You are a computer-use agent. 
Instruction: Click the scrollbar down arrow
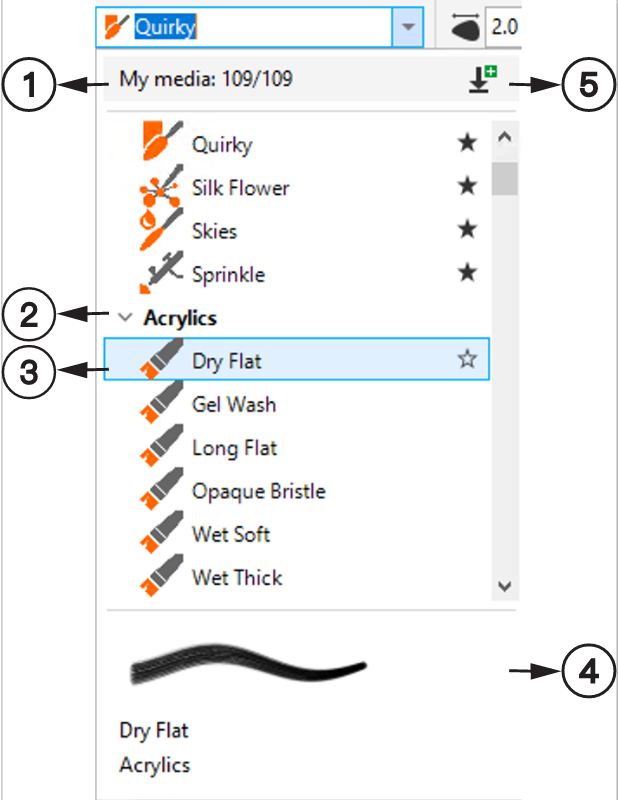[505, 586]
